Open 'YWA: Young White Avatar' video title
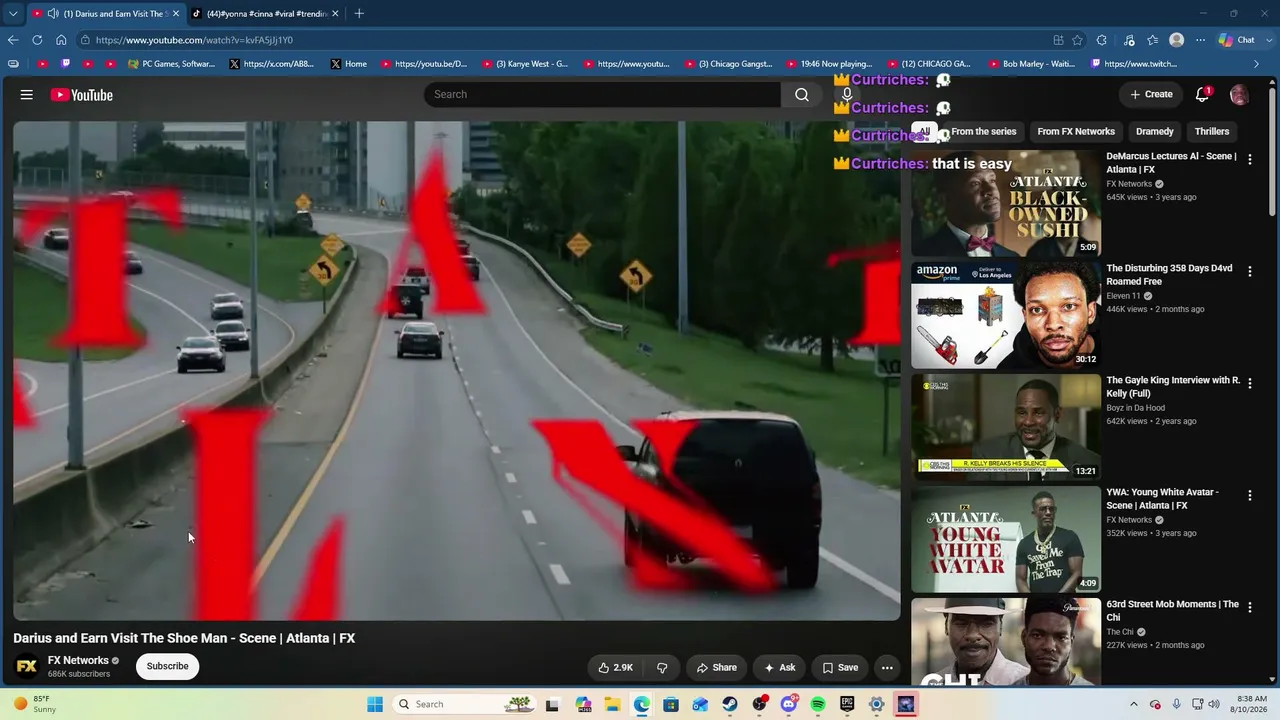 [1163, 498]
